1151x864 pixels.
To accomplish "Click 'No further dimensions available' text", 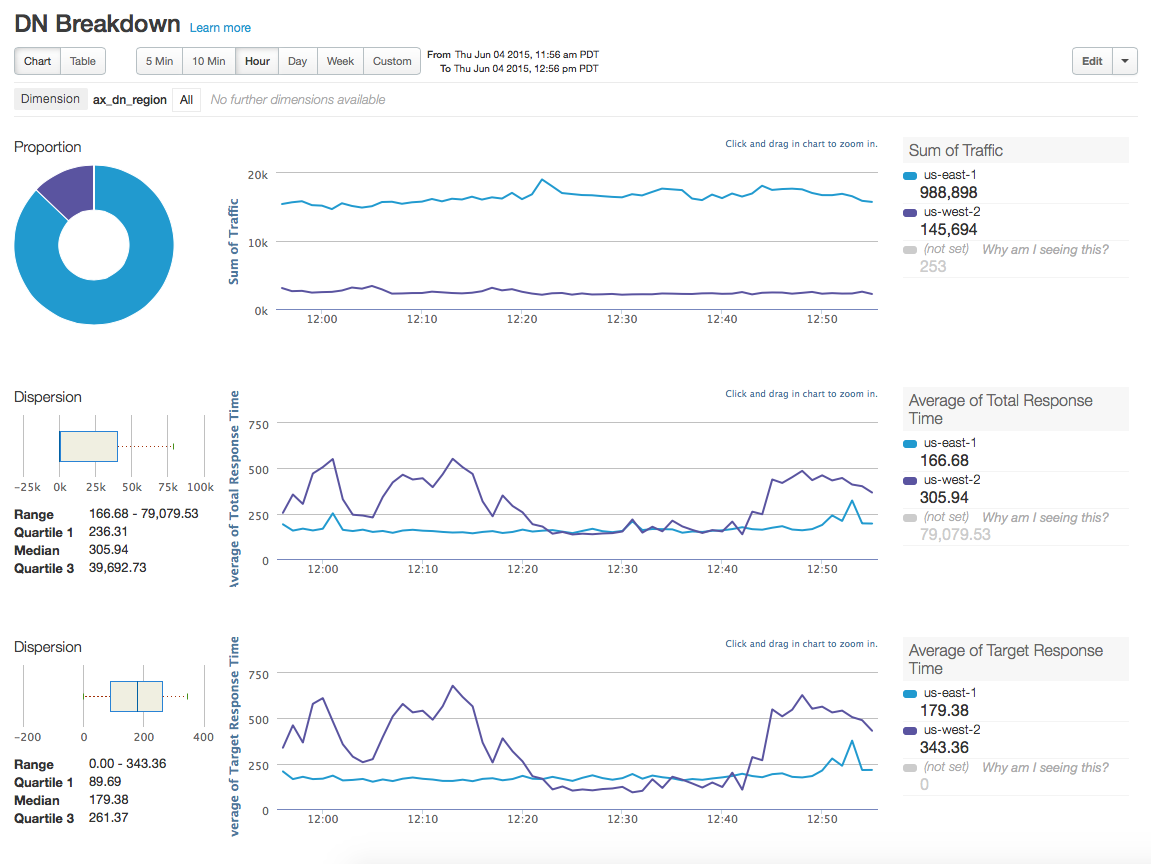I will 297,100.
